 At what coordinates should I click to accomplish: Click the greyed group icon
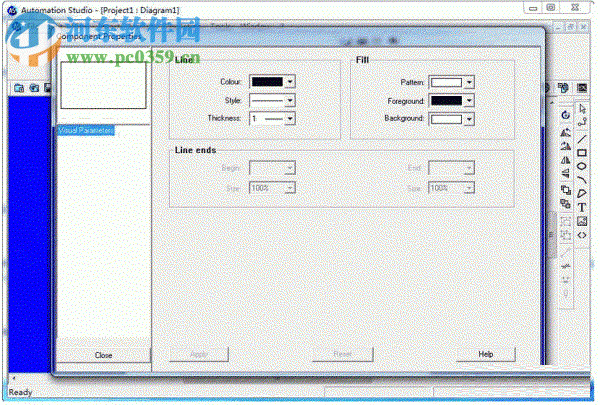tap(566, 221)
